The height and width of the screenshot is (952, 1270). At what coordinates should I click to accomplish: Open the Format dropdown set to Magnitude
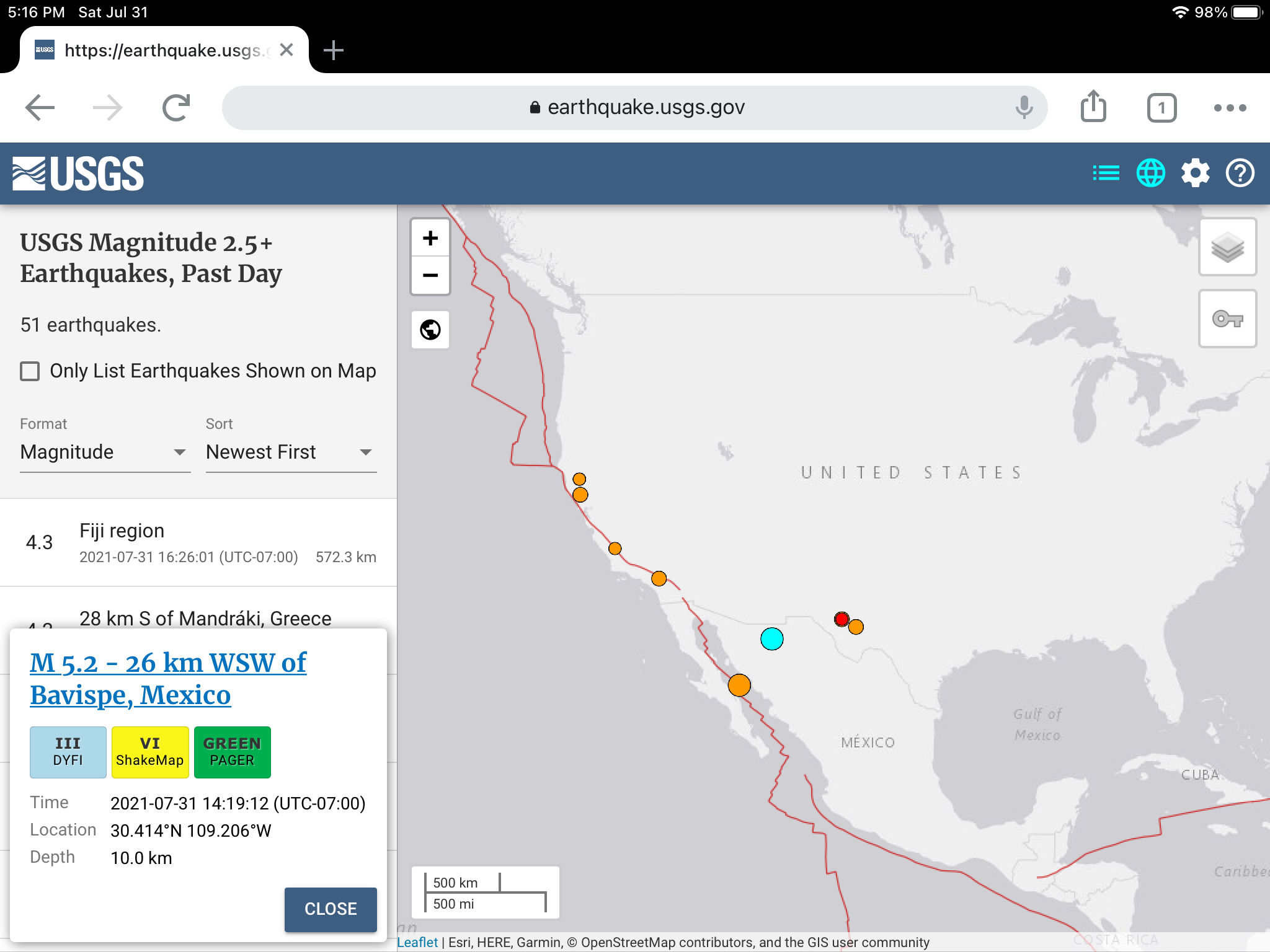105,452
